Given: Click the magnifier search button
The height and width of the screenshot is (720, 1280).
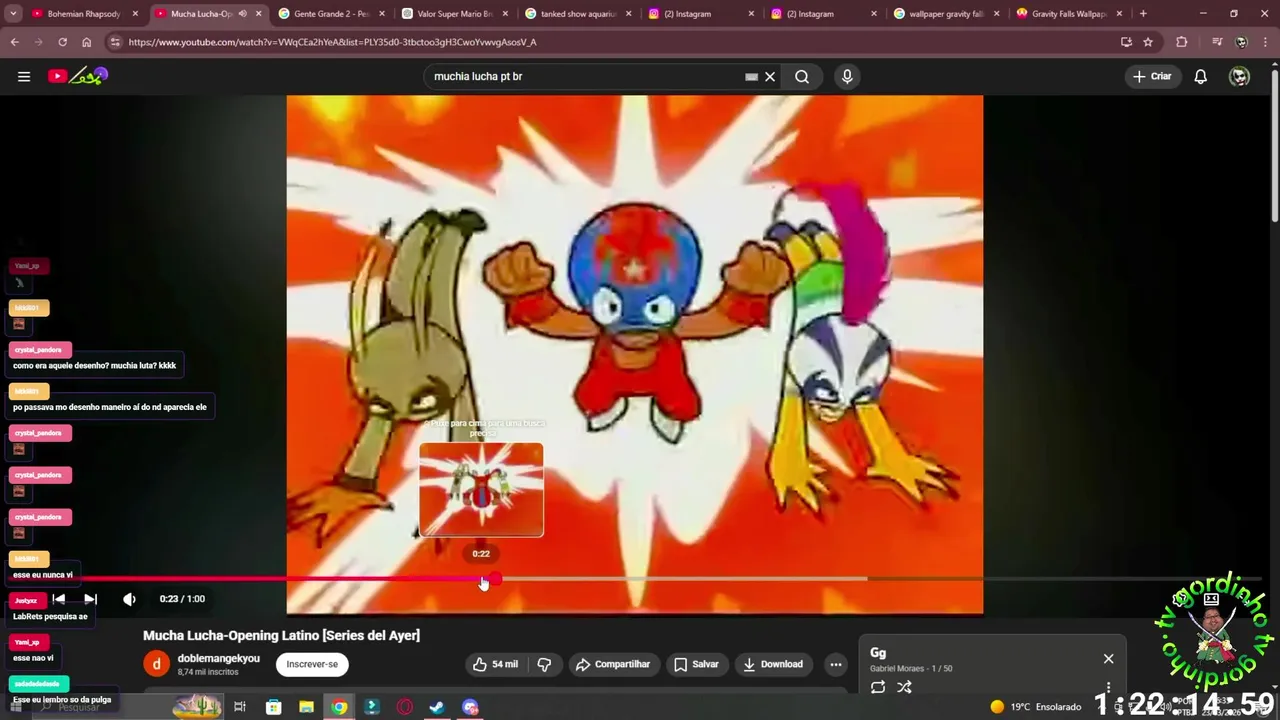Looking at the screenshot, I should 802,76.
